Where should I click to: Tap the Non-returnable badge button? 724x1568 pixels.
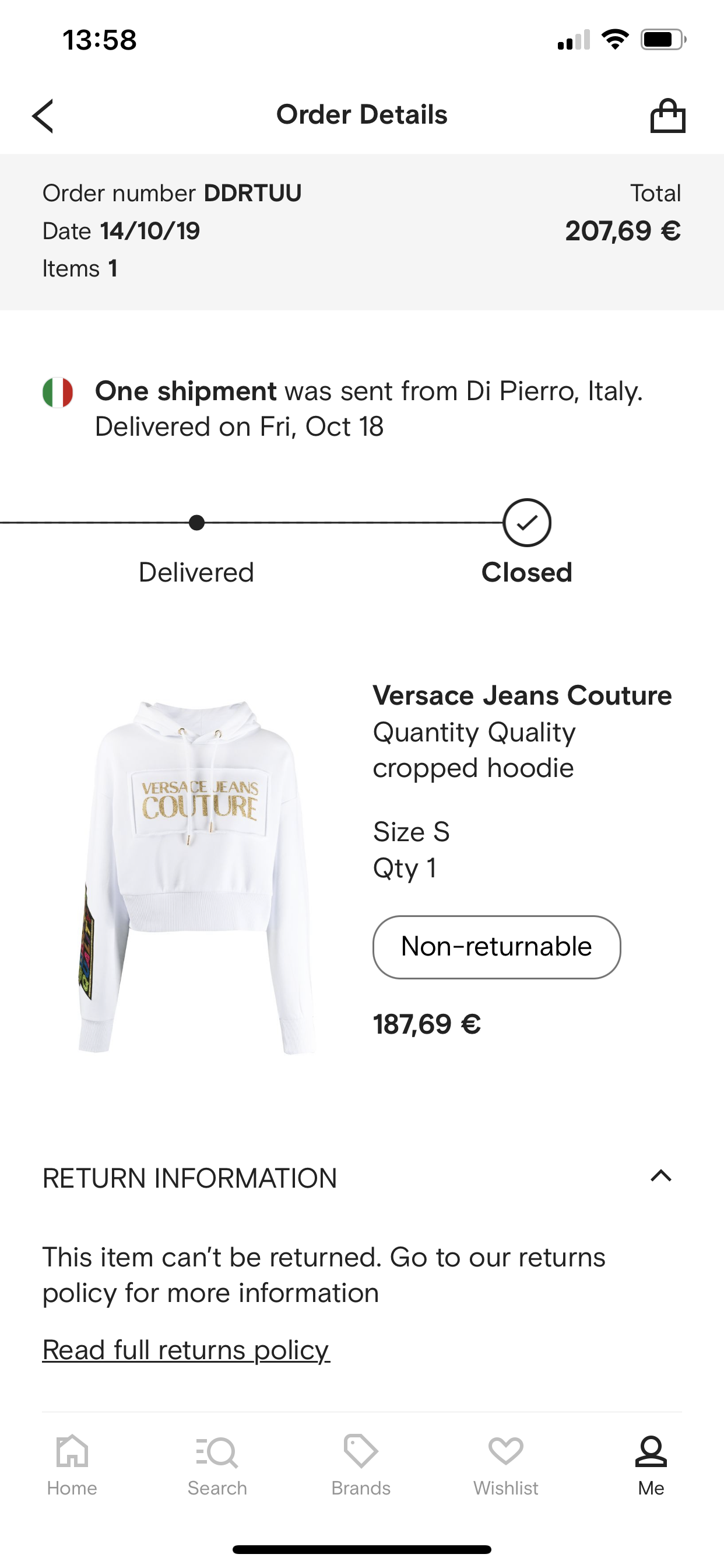pos(497,947)
